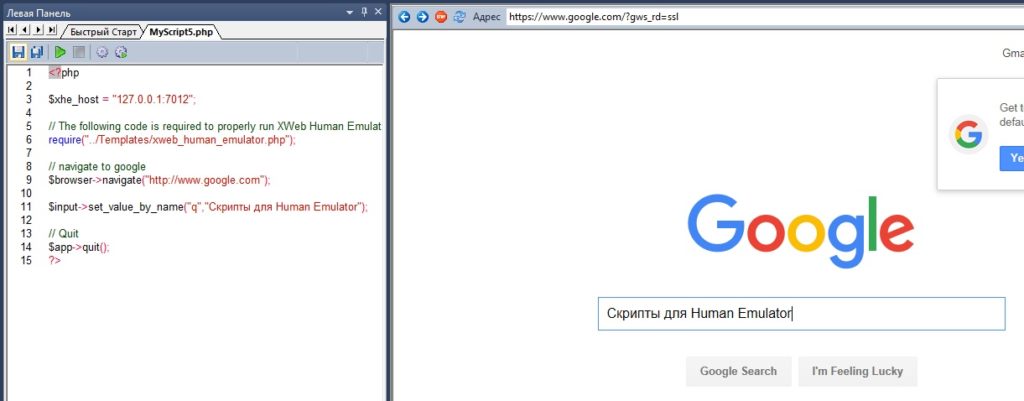The height and width of the screenshot is (401, 1024).
Task: Click the $xhe_host assignment line
Action: [x=122, y=99]
